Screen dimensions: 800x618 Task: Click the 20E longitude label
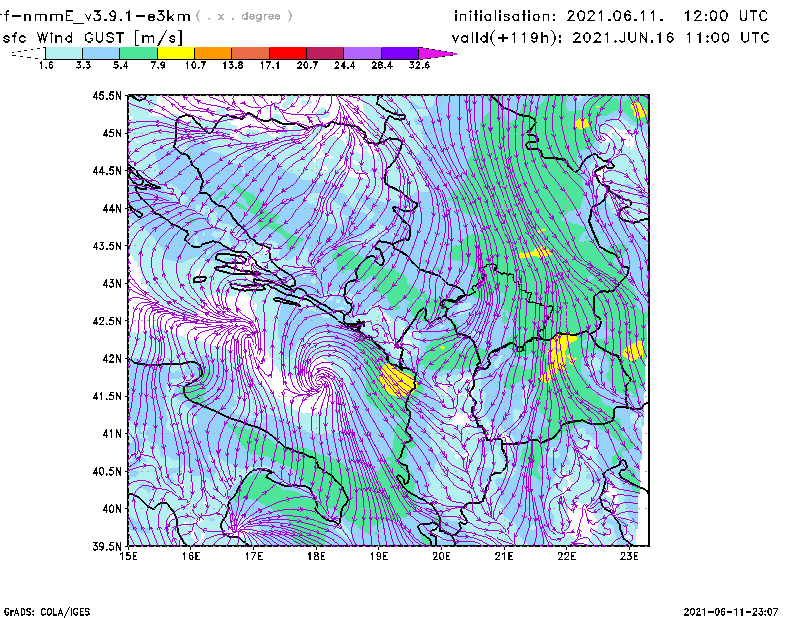click(441, 556)
